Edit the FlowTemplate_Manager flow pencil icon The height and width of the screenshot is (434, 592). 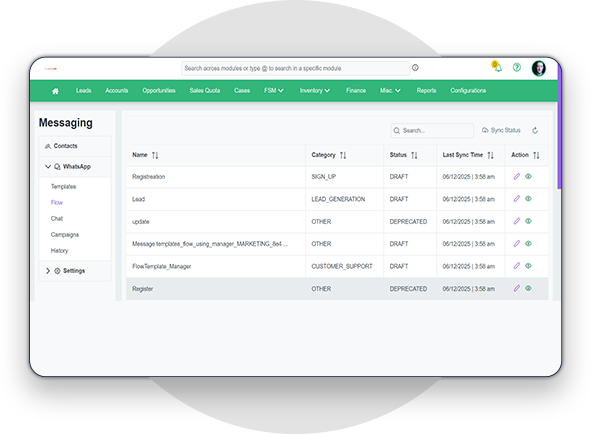click(x=516, y=266)
